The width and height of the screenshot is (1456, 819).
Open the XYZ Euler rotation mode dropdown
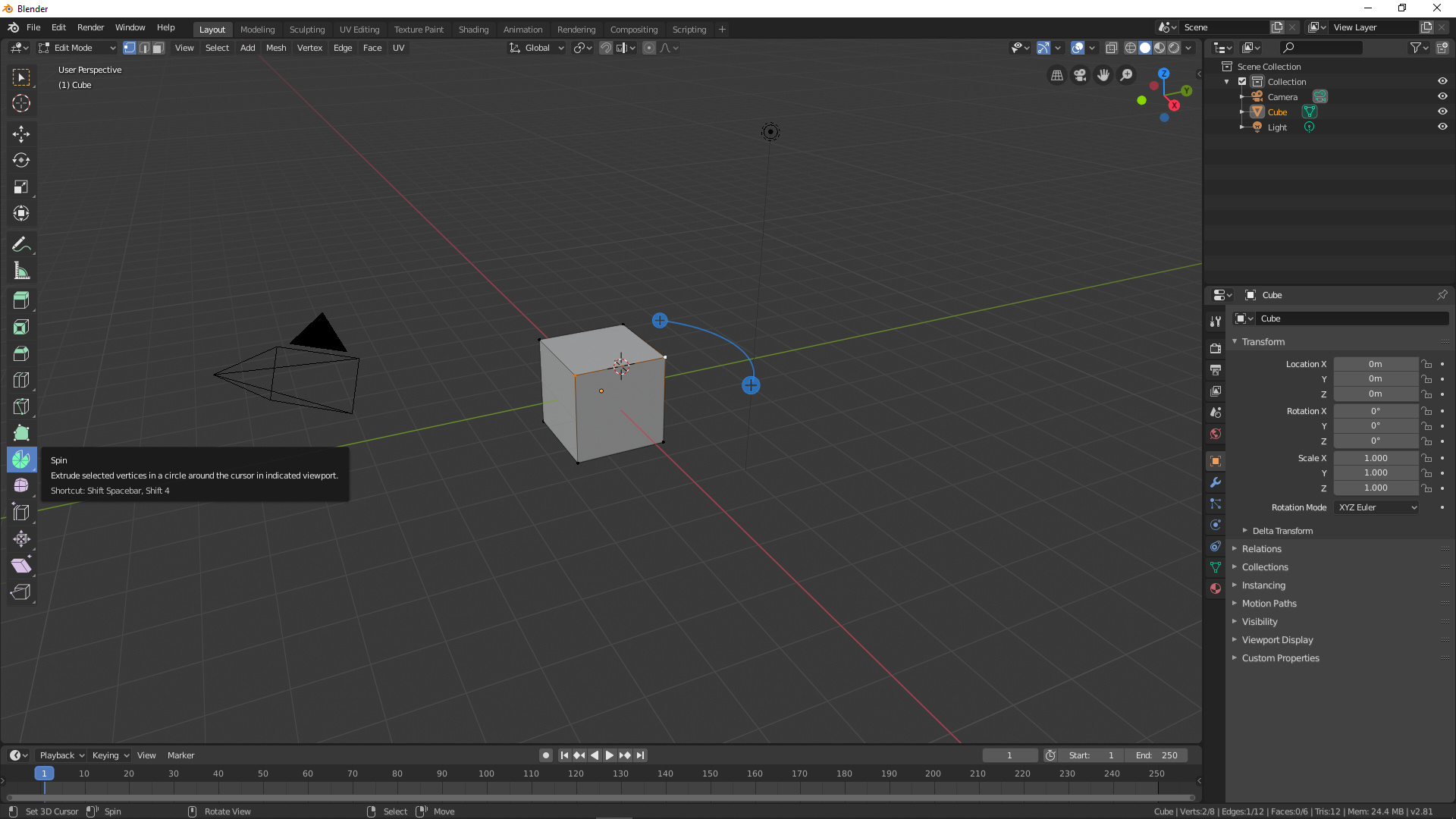point(1376,507)
